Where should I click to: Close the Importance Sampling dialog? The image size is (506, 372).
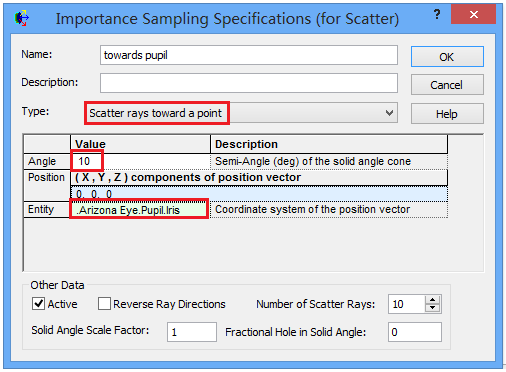point(473,14)
